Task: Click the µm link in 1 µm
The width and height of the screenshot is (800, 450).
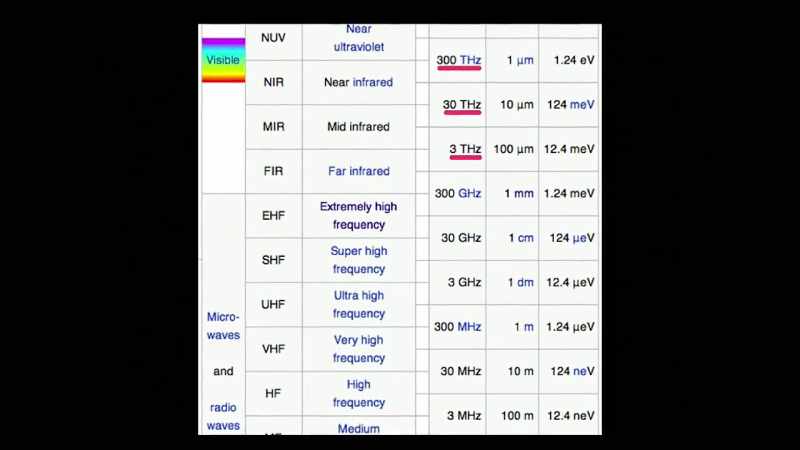Action: pyautogui.click(x=525, y=60)
